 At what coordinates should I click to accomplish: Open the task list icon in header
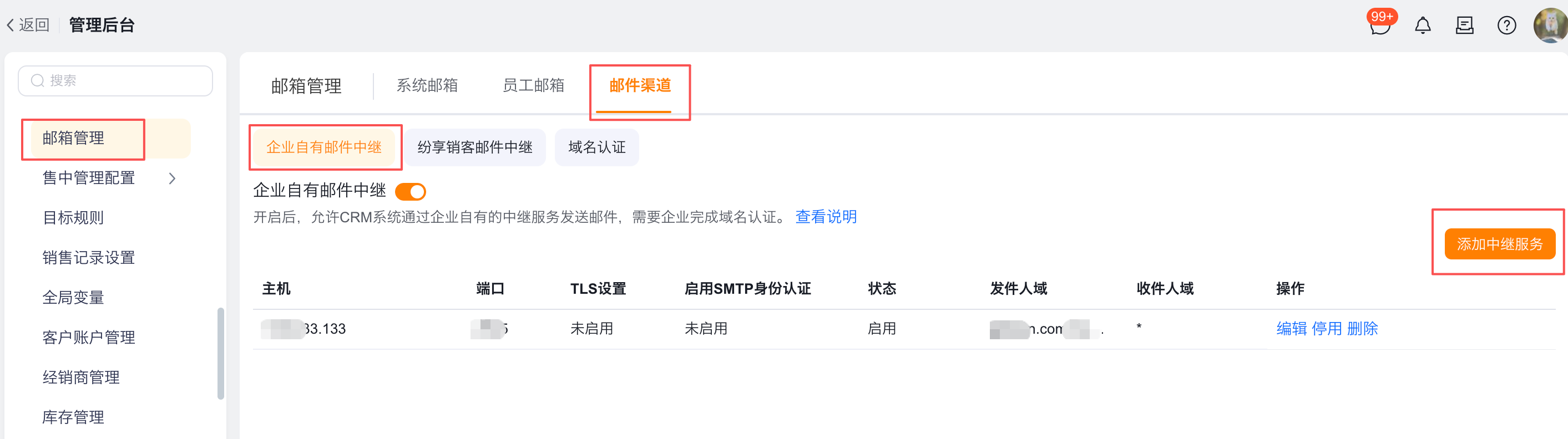1465,25
